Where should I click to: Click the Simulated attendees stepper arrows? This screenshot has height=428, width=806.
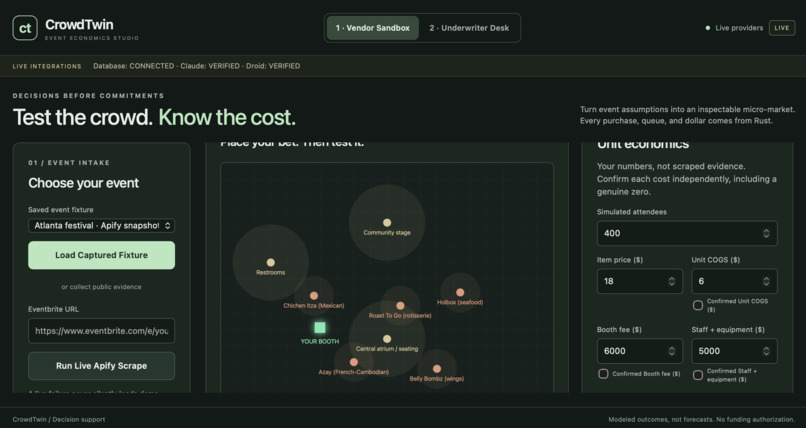point(766,233)
